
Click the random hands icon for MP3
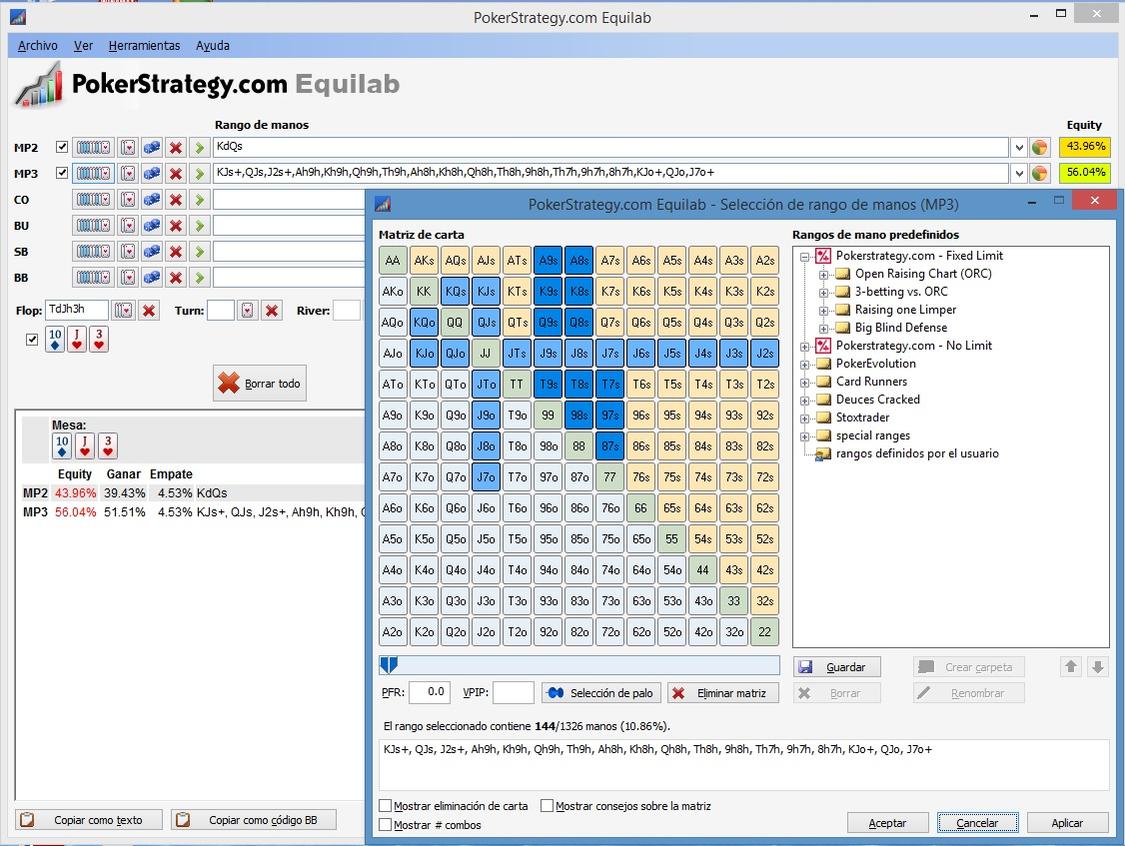[151, 174]
